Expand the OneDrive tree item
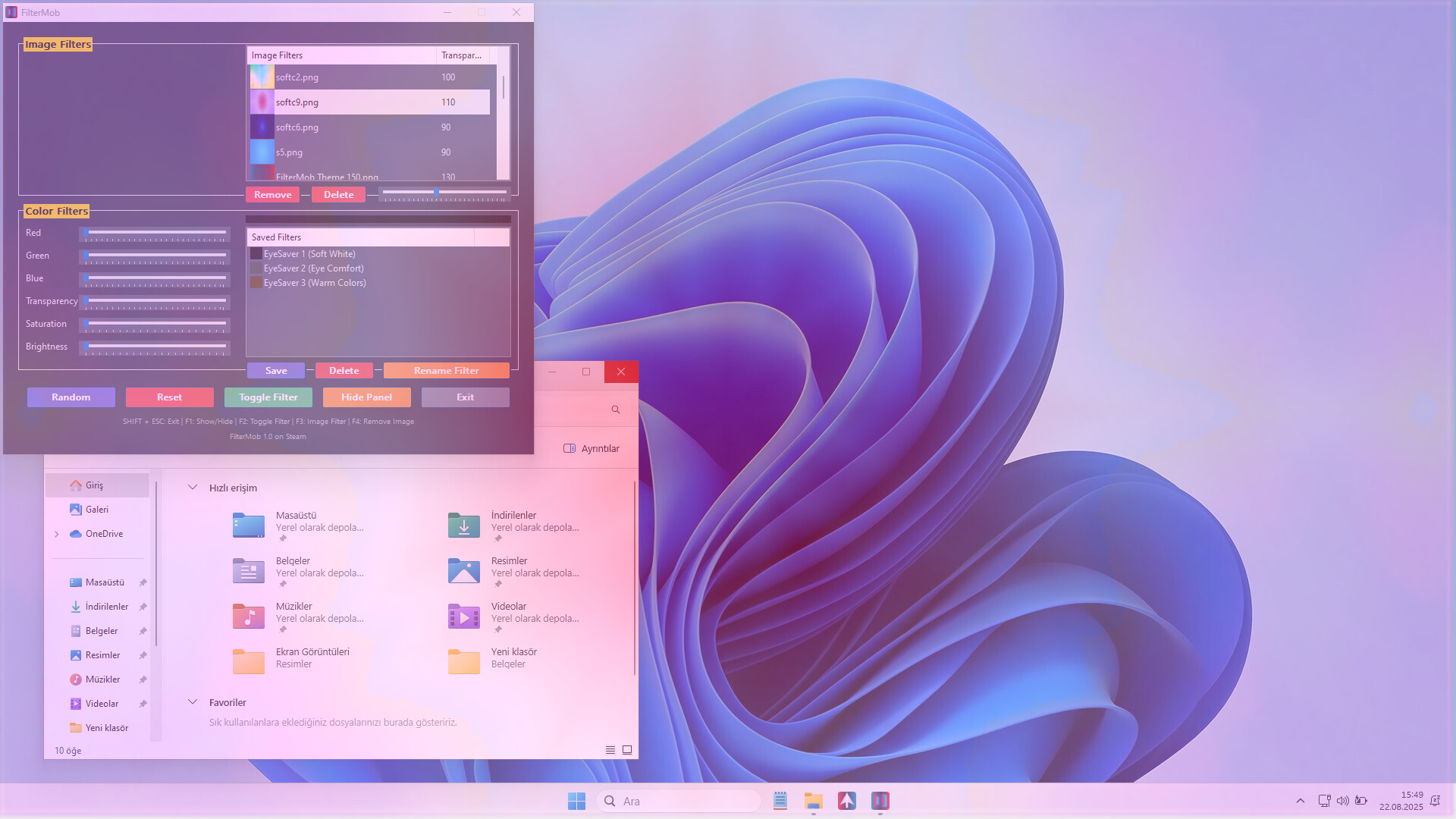Screen dimensions: 1456x819 pos(56,534)
